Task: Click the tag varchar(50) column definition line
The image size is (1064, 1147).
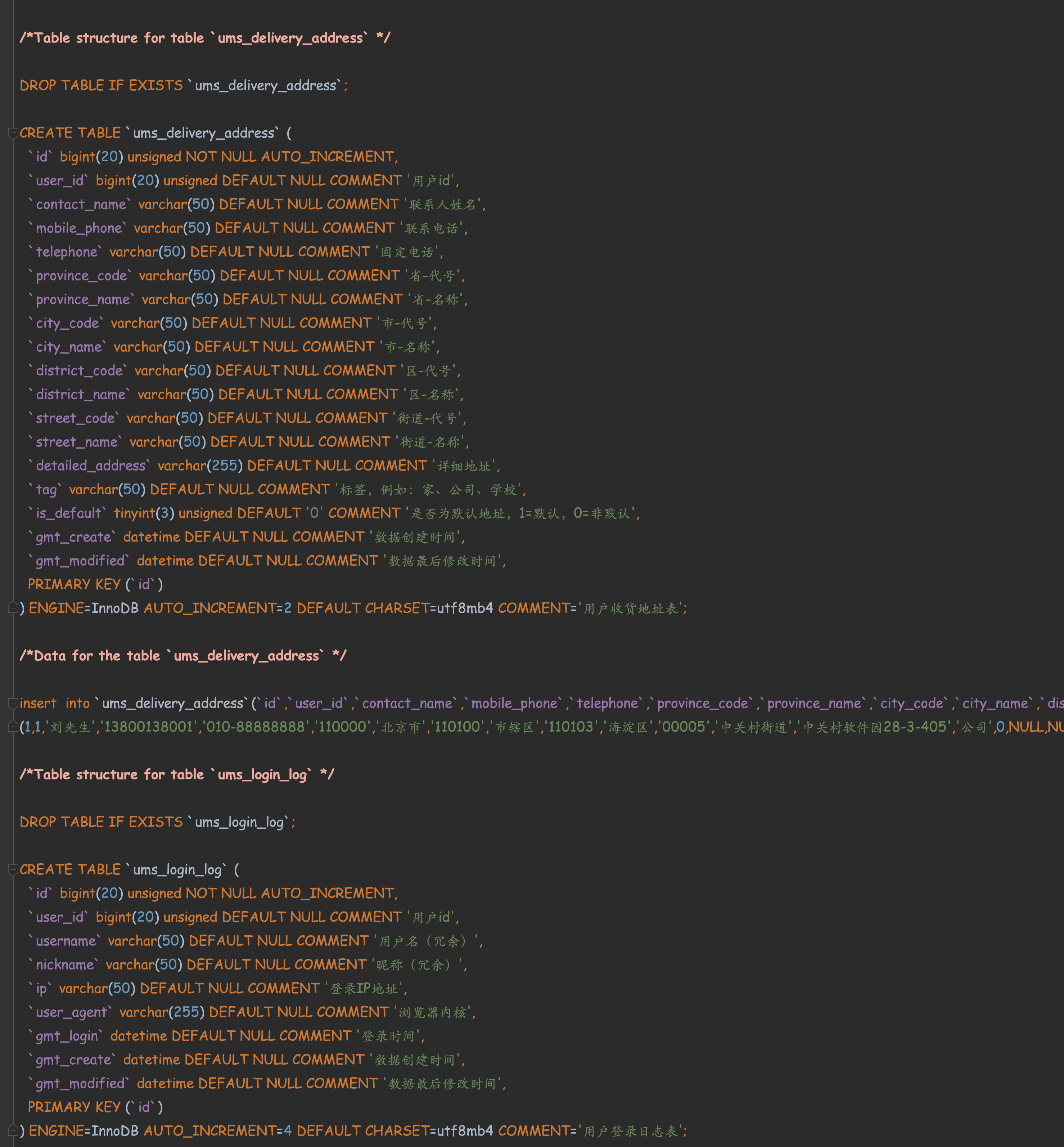Action: coord(278,489)
